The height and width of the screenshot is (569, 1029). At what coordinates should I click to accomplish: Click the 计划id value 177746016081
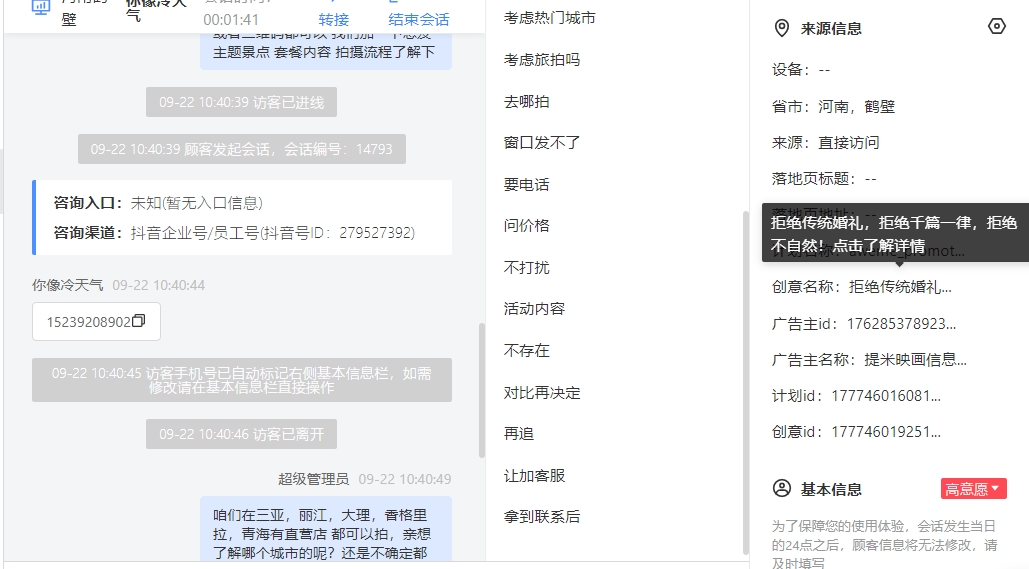tap(886, 396)
